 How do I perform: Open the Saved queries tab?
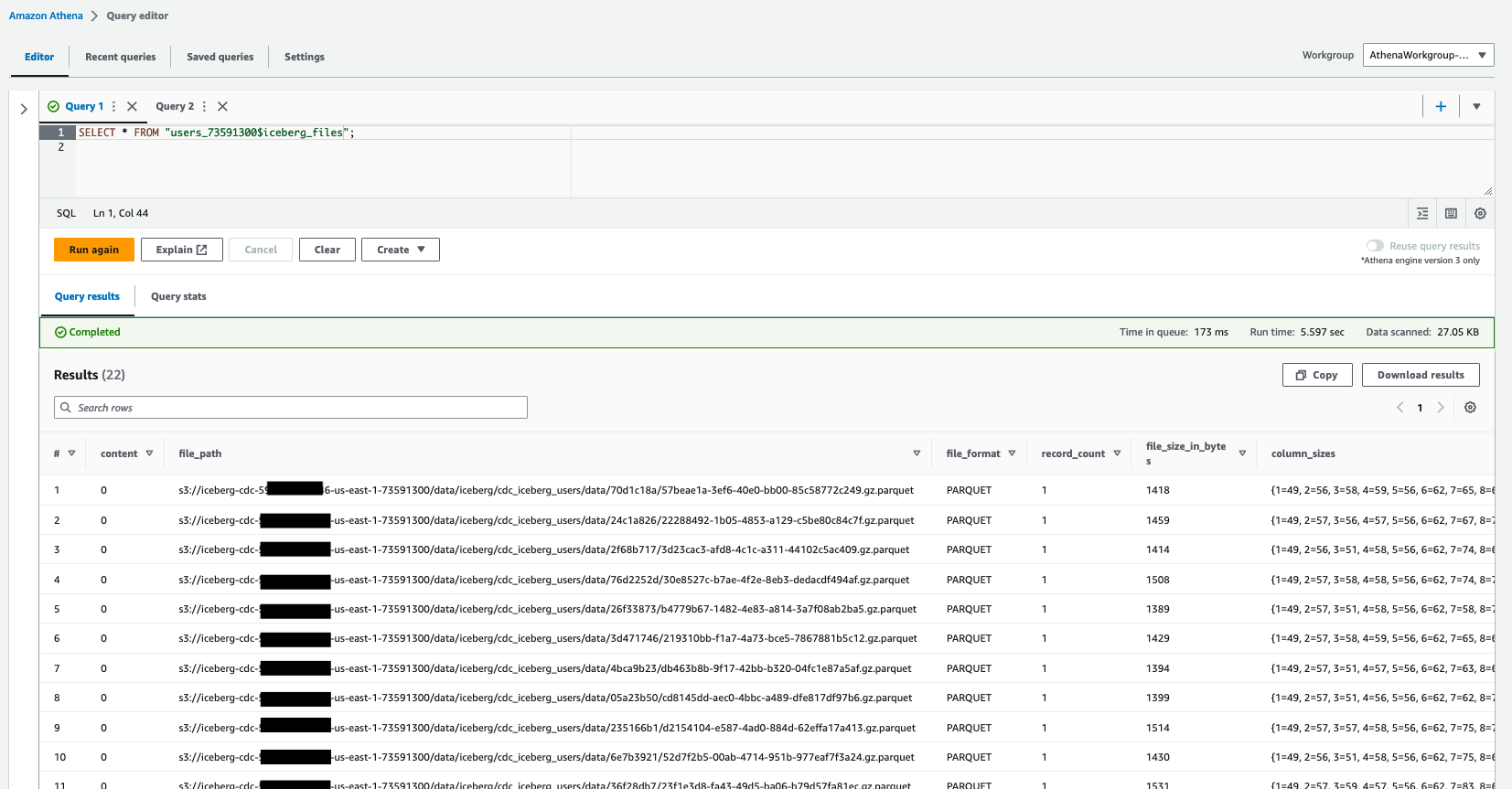coord(220,57)
